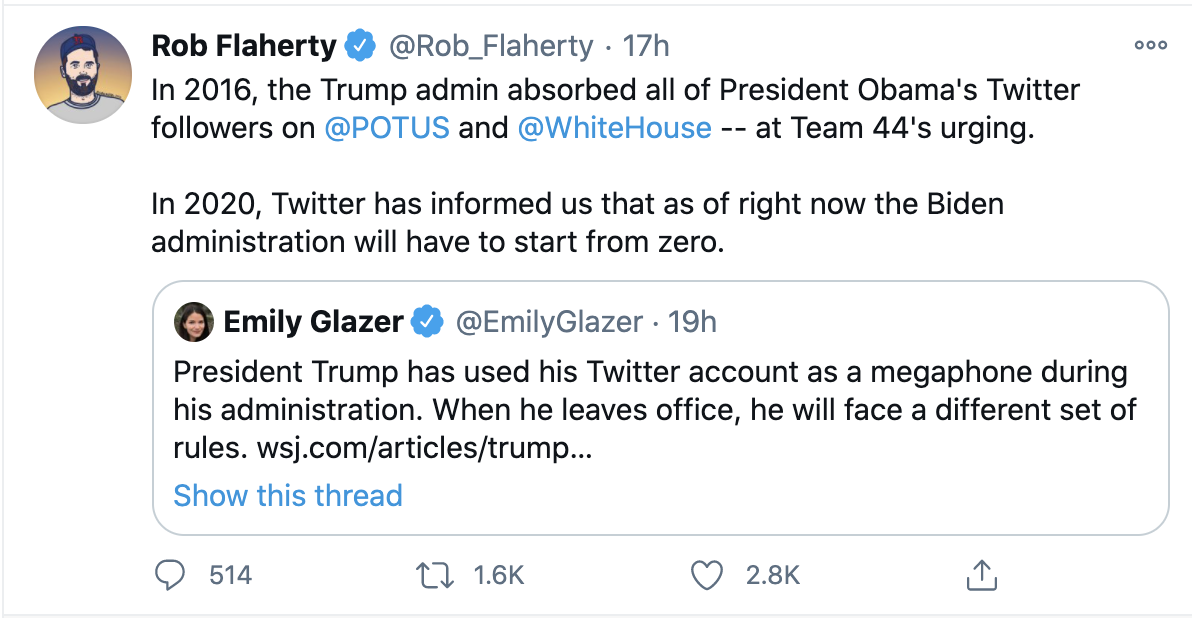Open Emily Glazer's small avatar
This screenshot has height=618, width=1192.
tap(193, 322)
